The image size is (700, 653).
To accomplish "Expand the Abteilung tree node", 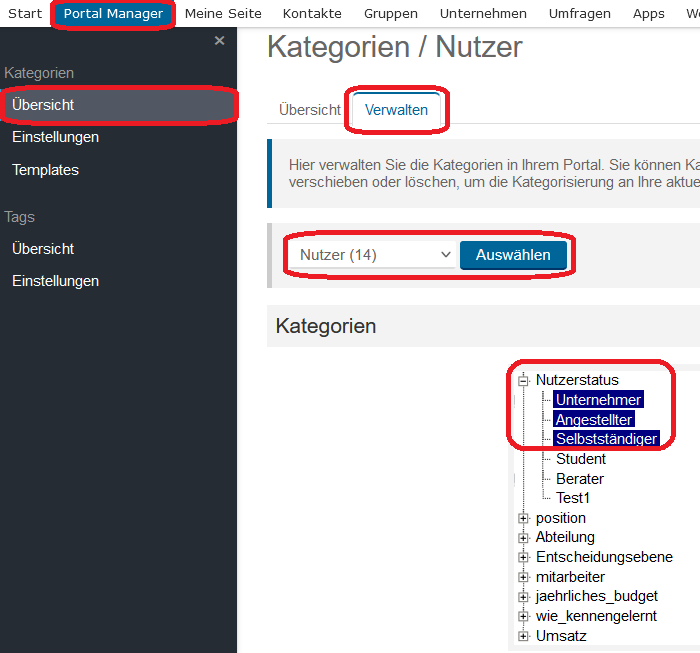I will 523,538.
